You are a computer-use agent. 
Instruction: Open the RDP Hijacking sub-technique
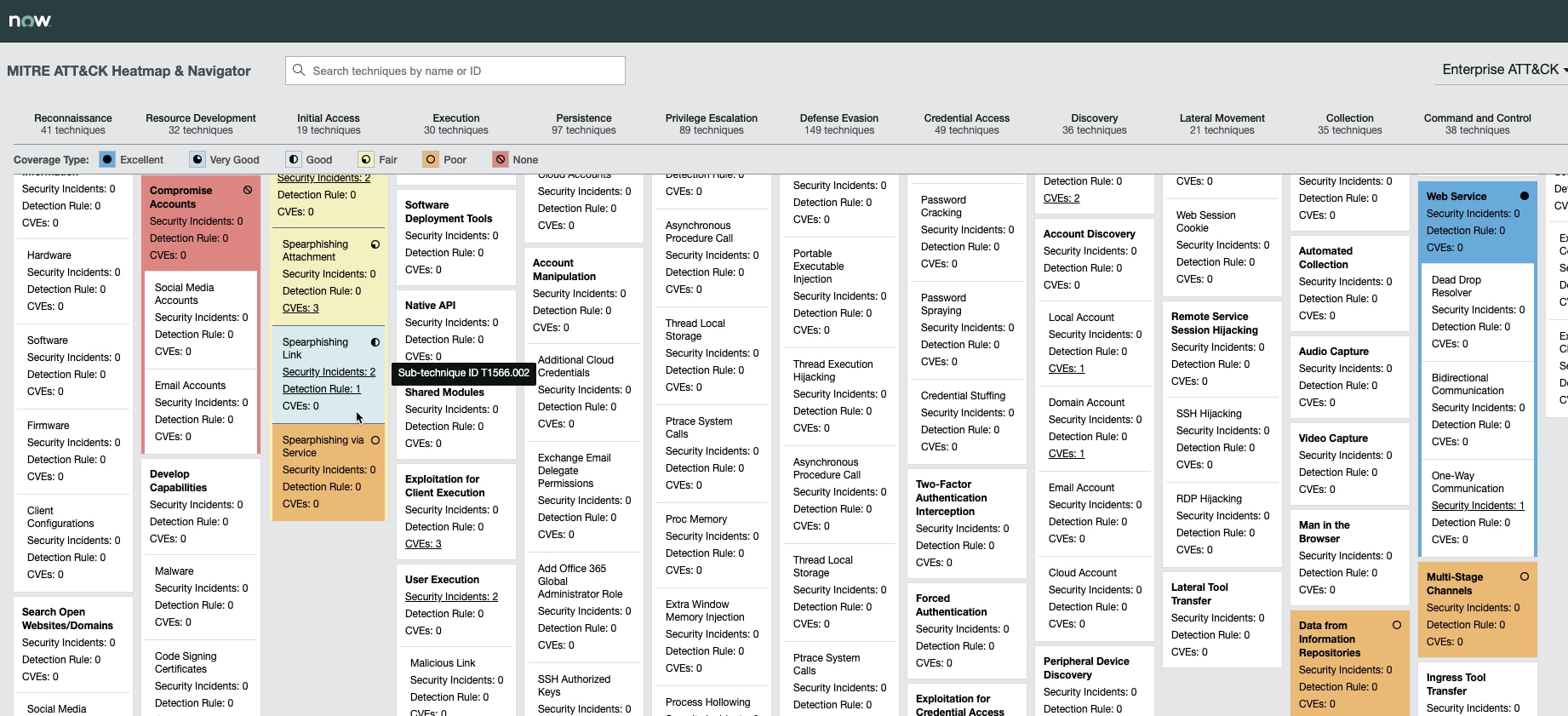pos(1209,499)
